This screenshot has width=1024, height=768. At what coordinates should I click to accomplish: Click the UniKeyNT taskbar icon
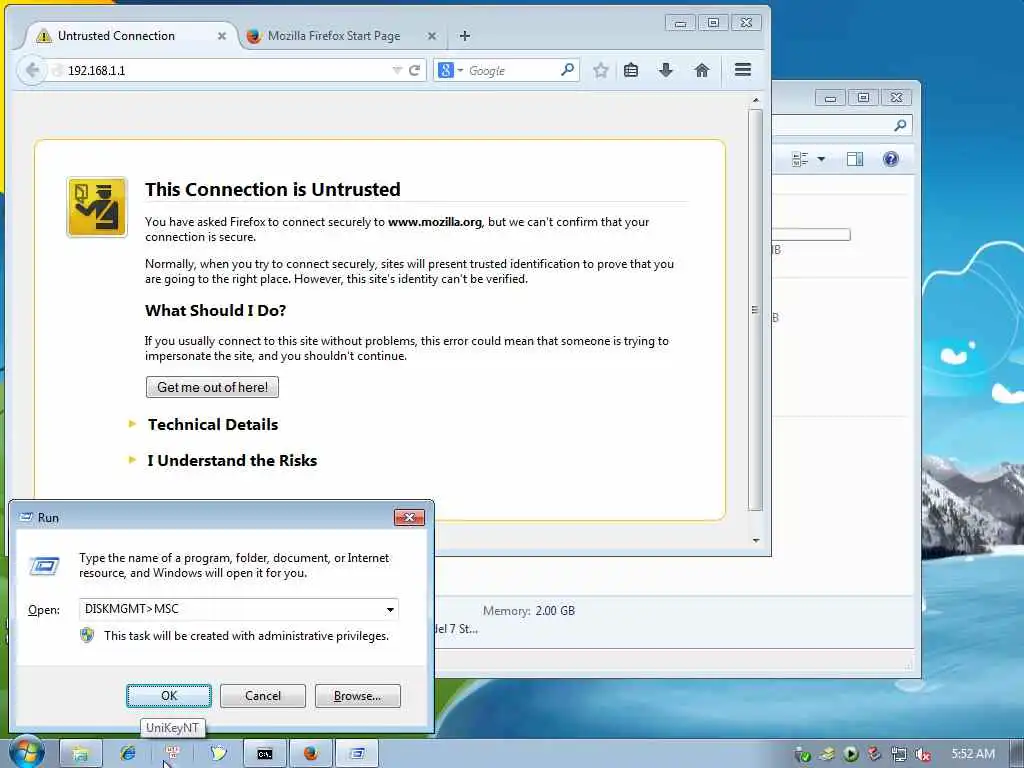173,754
